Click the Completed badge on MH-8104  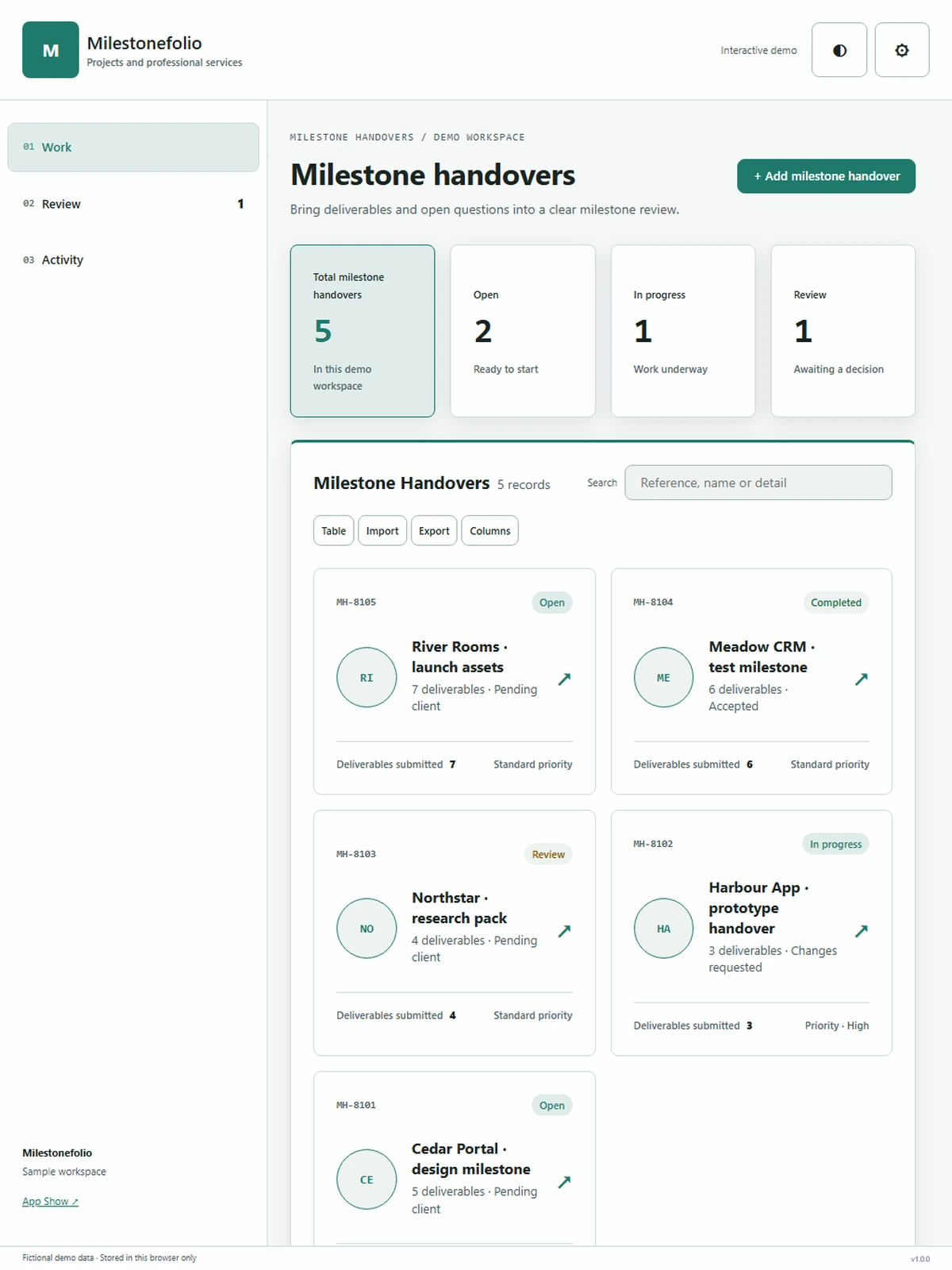(x=836, y=602)
